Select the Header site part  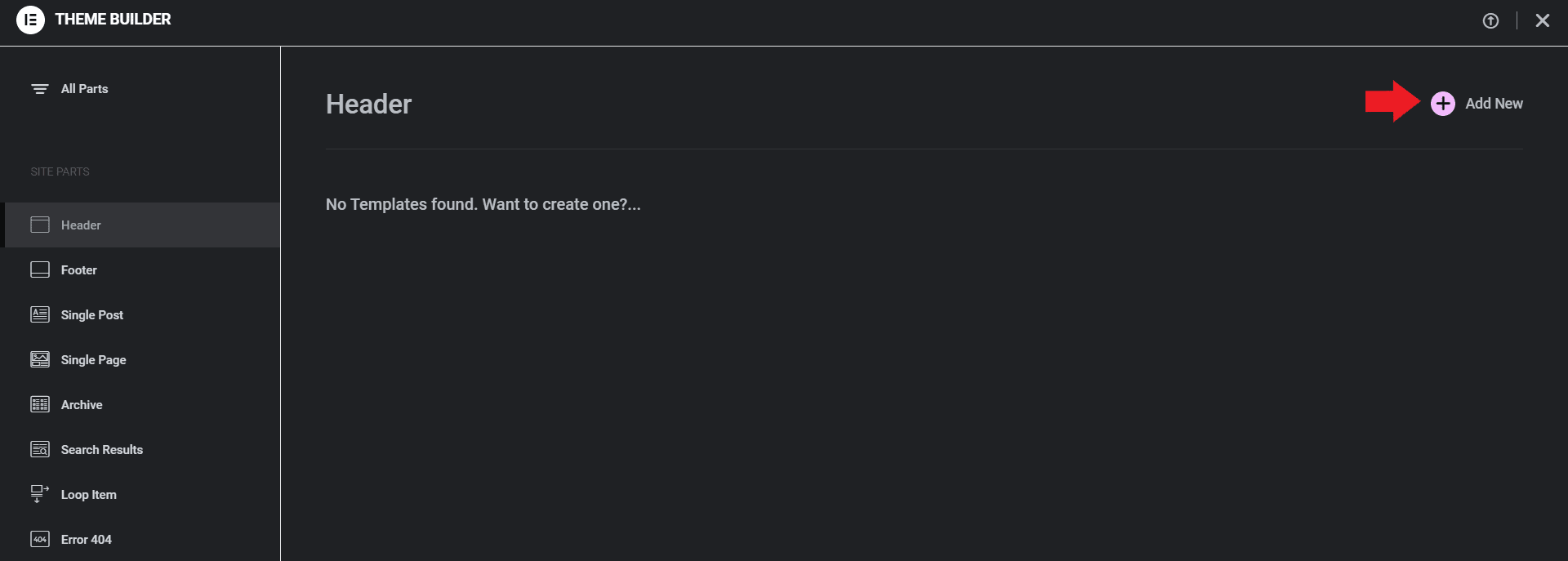click(x=81, y=225)
